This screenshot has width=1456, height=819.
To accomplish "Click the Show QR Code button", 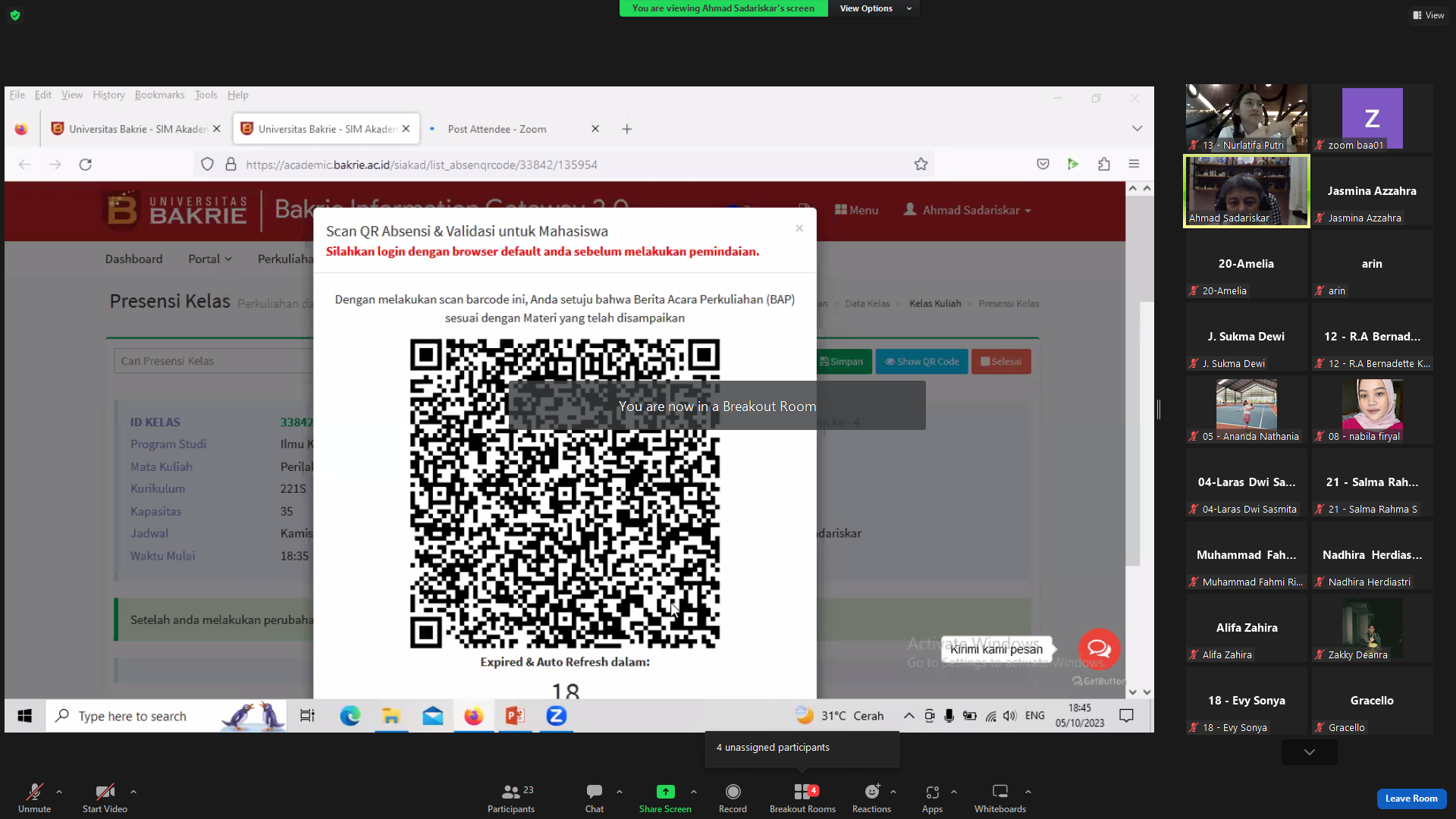I will [922, 362].
